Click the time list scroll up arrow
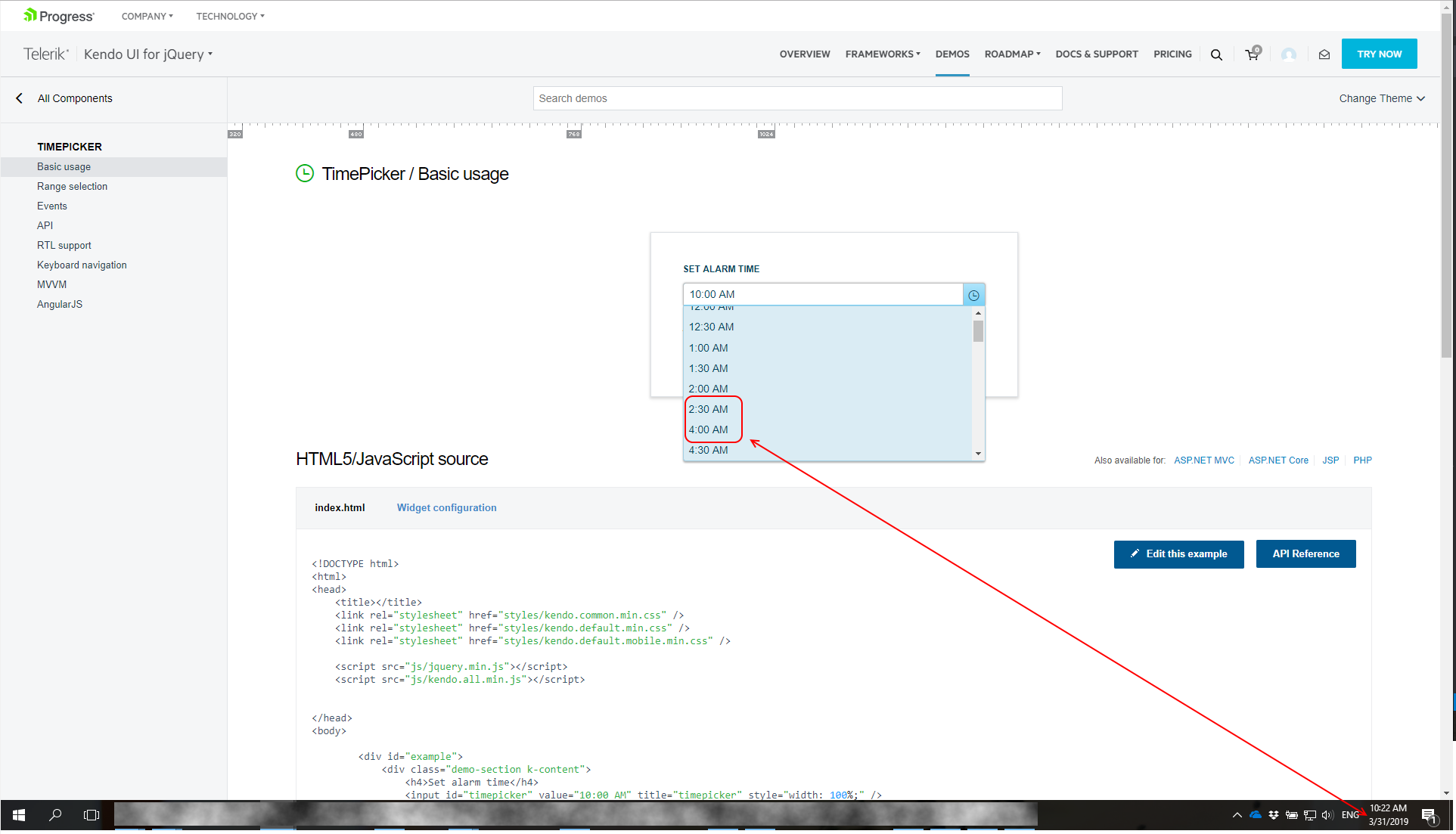The width and height of the screenshot is (1456, 834). (x=978, y=313)
